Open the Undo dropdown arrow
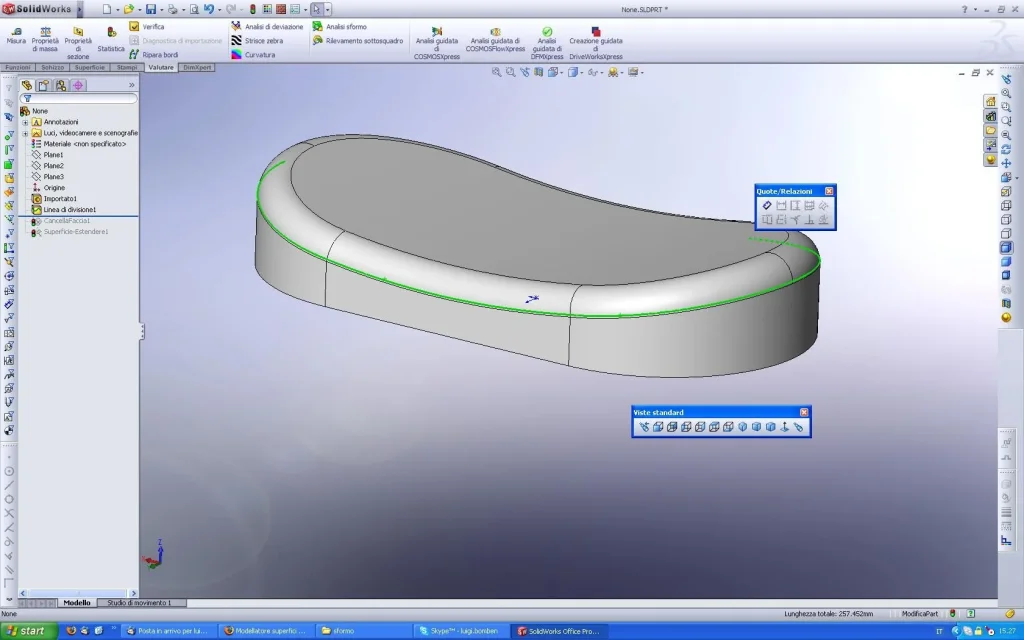 [219, 10]
